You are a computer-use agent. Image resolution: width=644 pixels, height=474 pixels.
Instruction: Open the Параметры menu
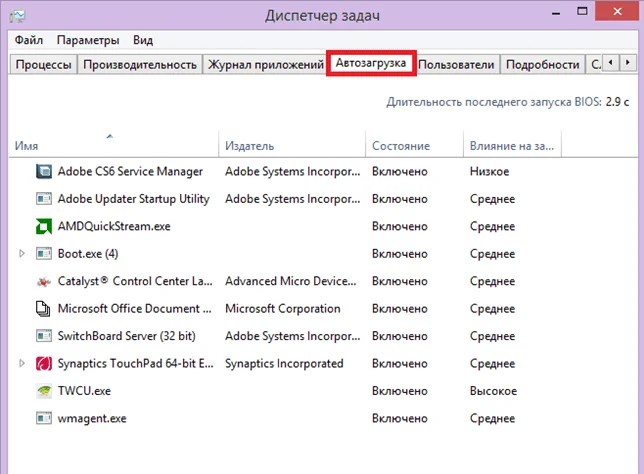click(88, 40)
